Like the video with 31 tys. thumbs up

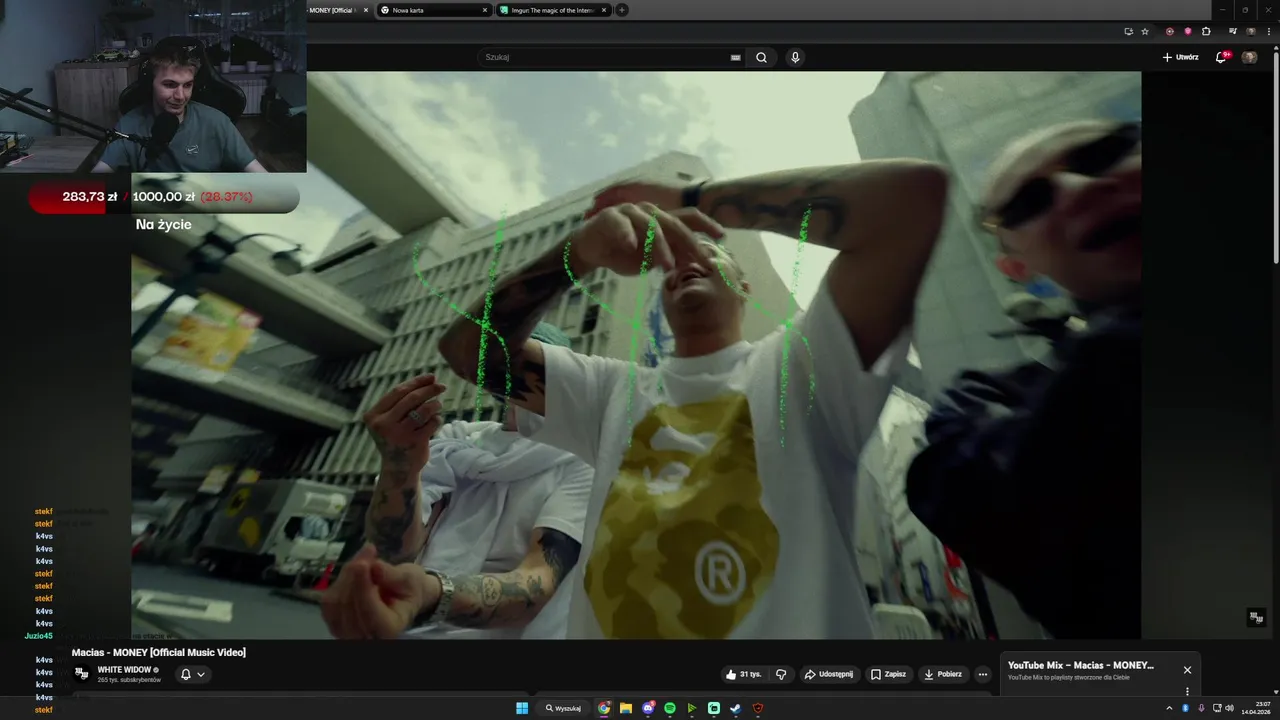743,674
